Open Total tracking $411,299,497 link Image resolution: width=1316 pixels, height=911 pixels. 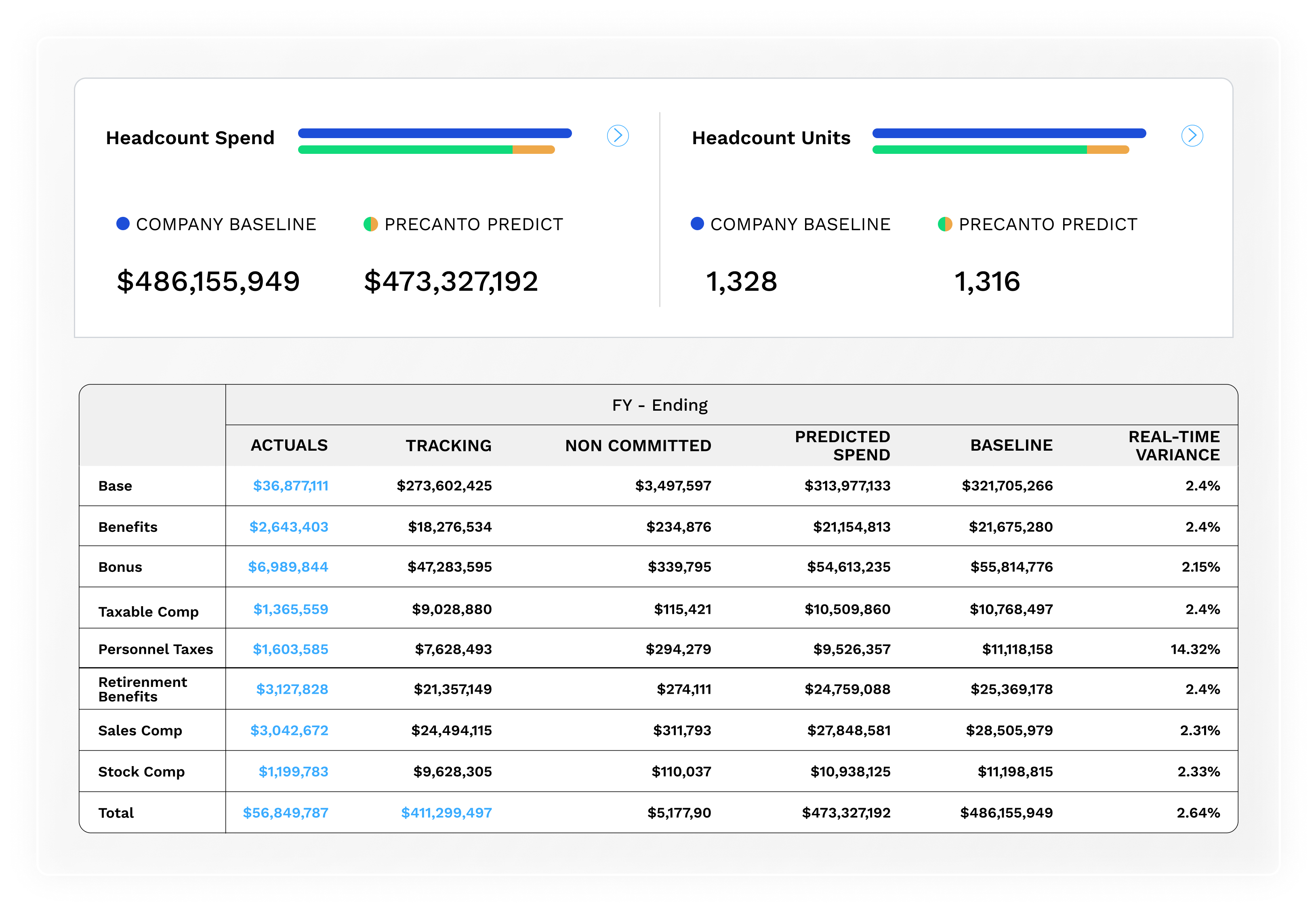[x=446, y=813]
